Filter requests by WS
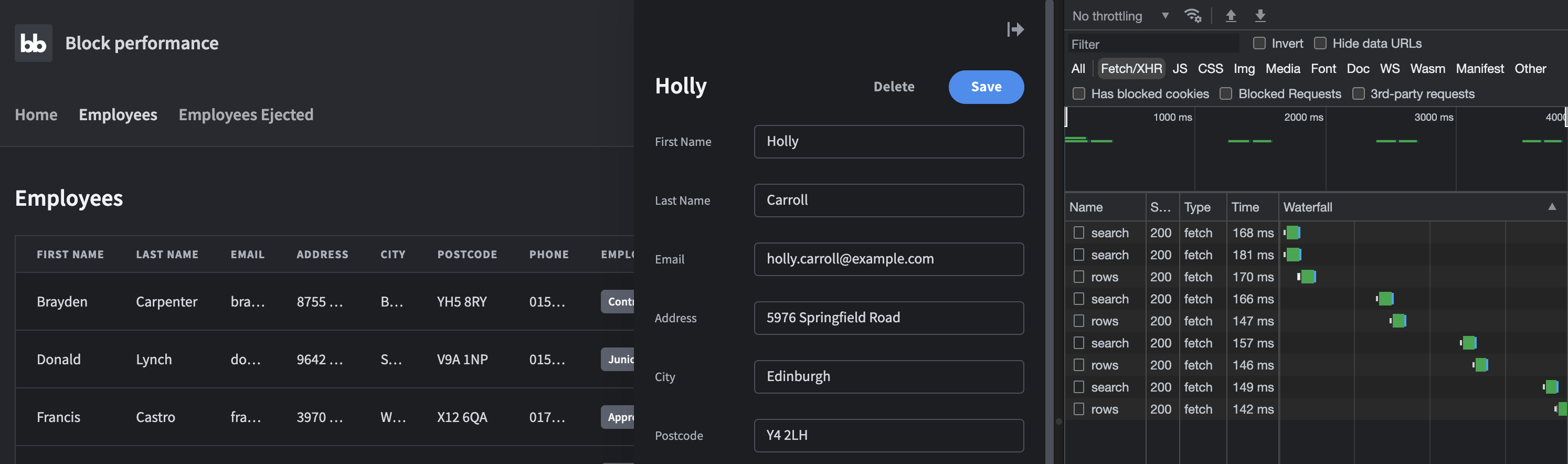This screenshot has height=464, width=1568. 1390,69
